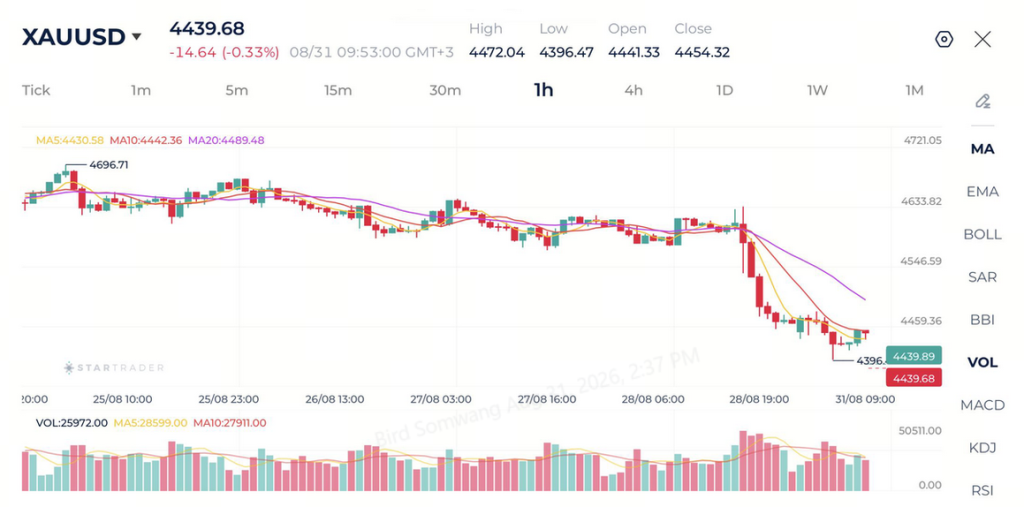This screenshot has height=507, width=1024.
Task: Toggle the VOL indicator panel
Action: [x=982, y=362]
